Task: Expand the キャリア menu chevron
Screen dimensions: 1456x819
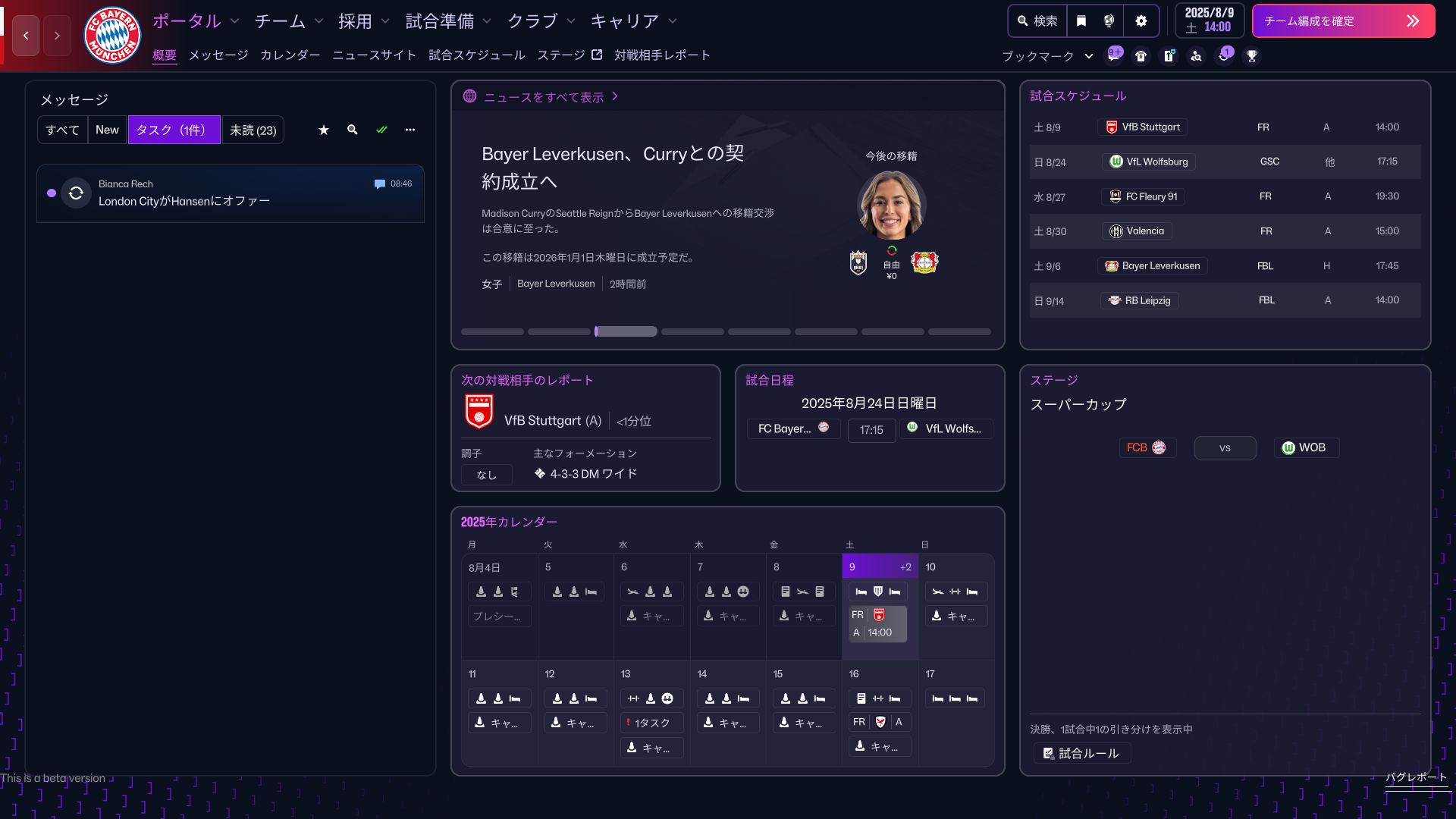Action: pos(673,21)
